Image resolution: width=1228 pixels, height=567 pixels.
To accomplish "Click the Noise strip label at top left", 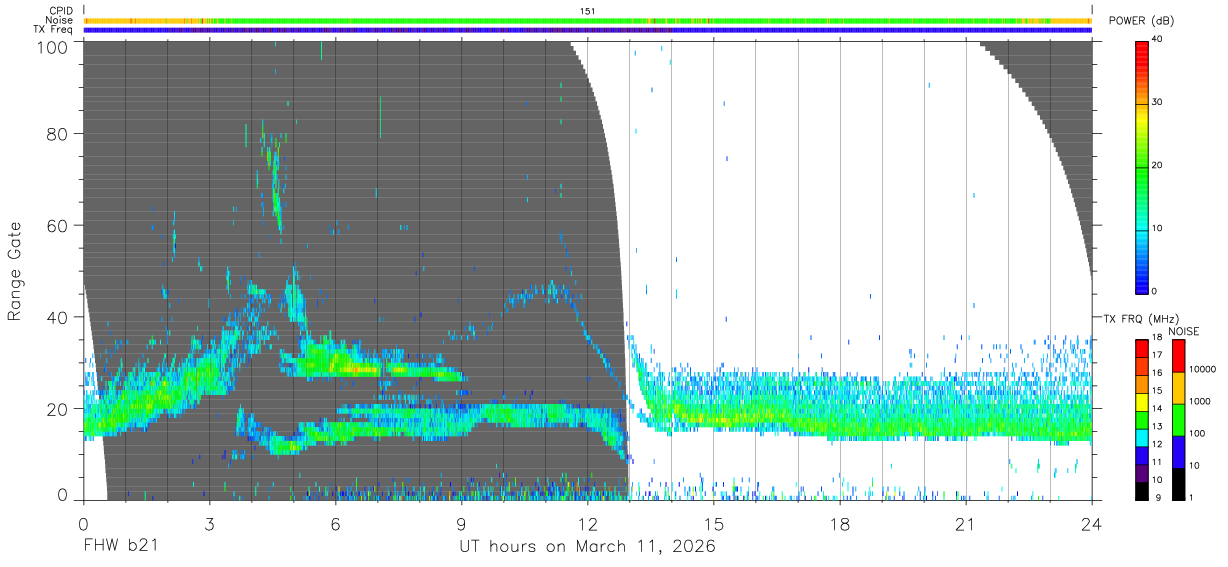I will pyautogui.click(x=59, y=20).
